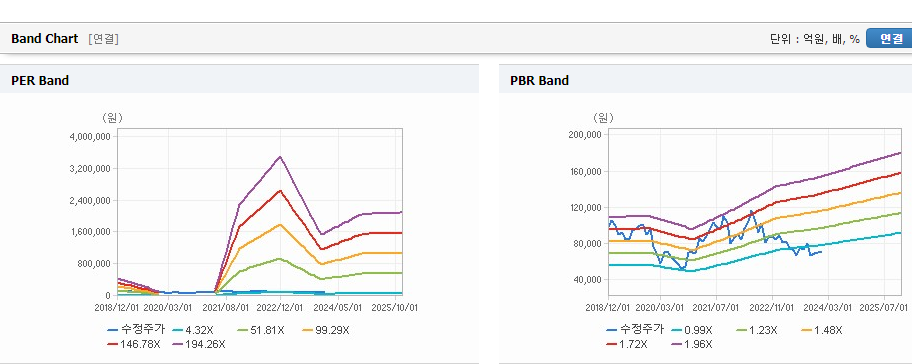Click the 2022/12/01 date label
This screenshot has width=912, height=364.
(280, 307)
